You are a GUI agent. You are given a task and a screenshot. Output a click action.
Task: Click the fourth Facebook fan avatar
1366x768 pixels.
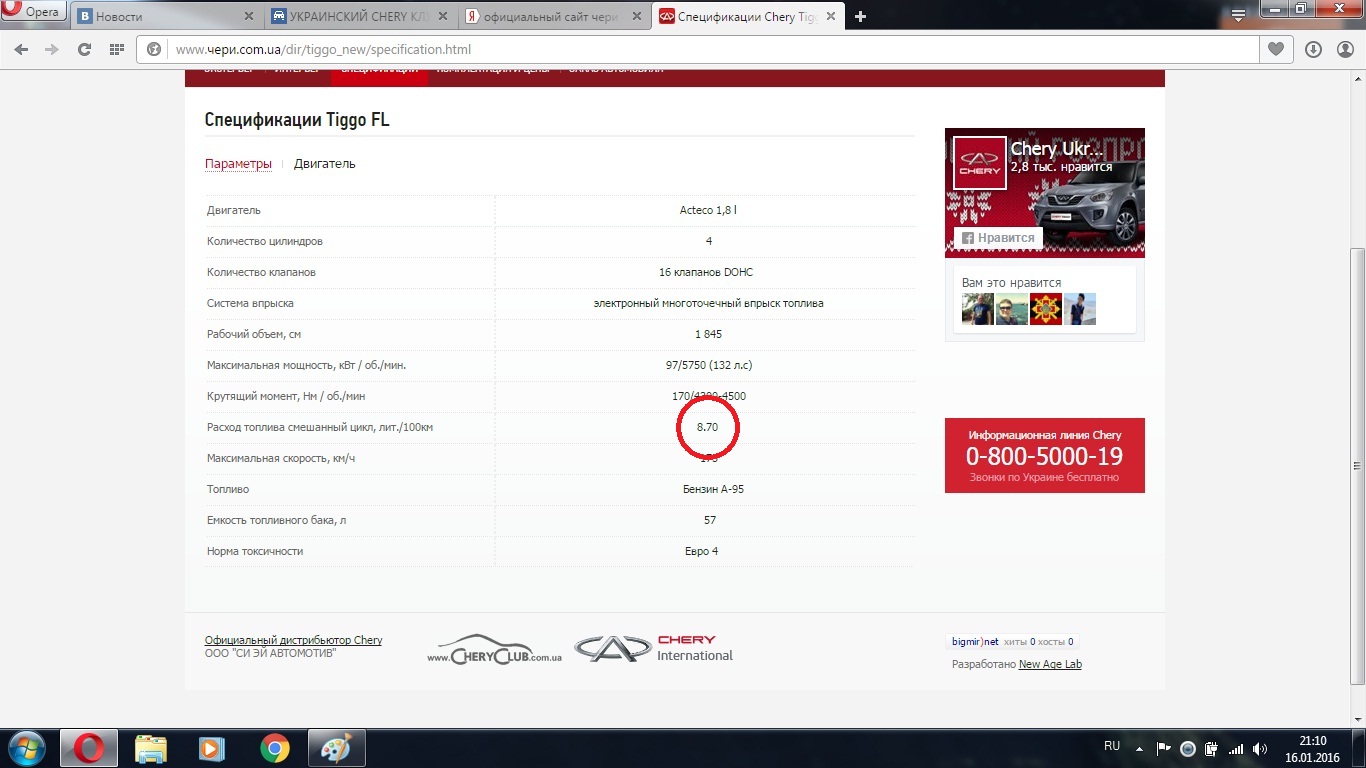[1080, 309]
